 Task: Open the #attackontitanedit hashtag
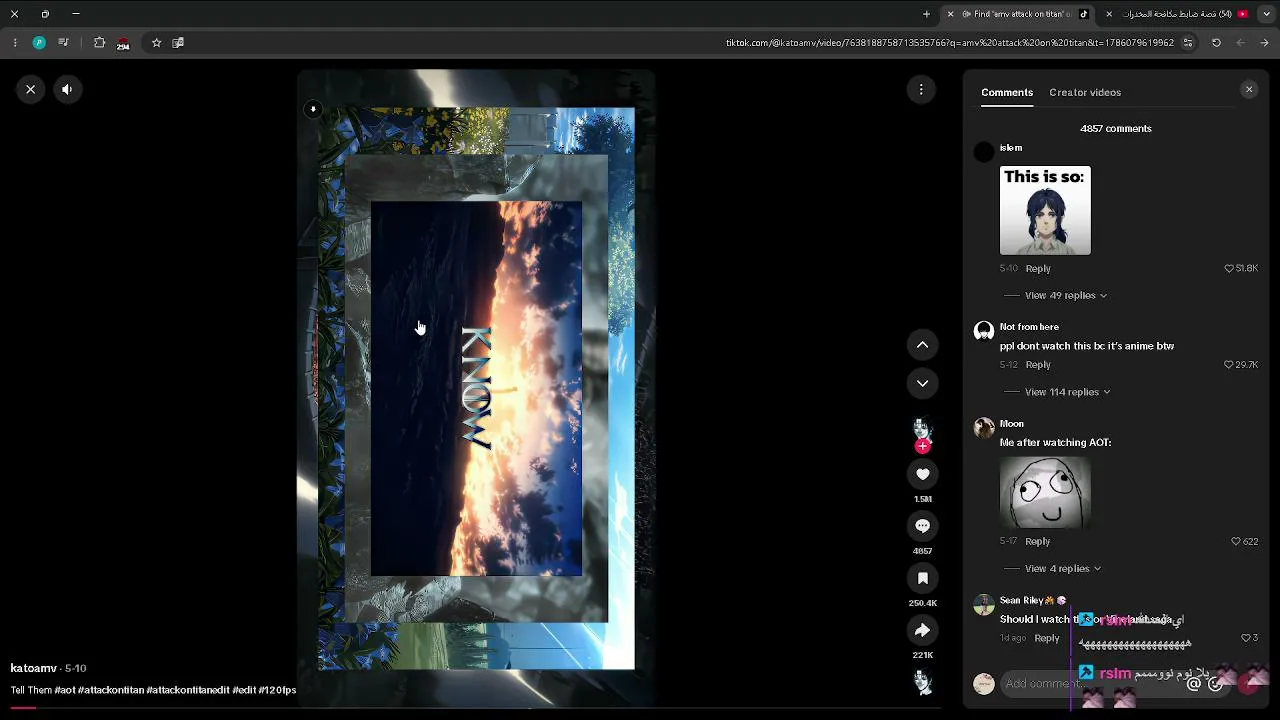coord(188,690)
